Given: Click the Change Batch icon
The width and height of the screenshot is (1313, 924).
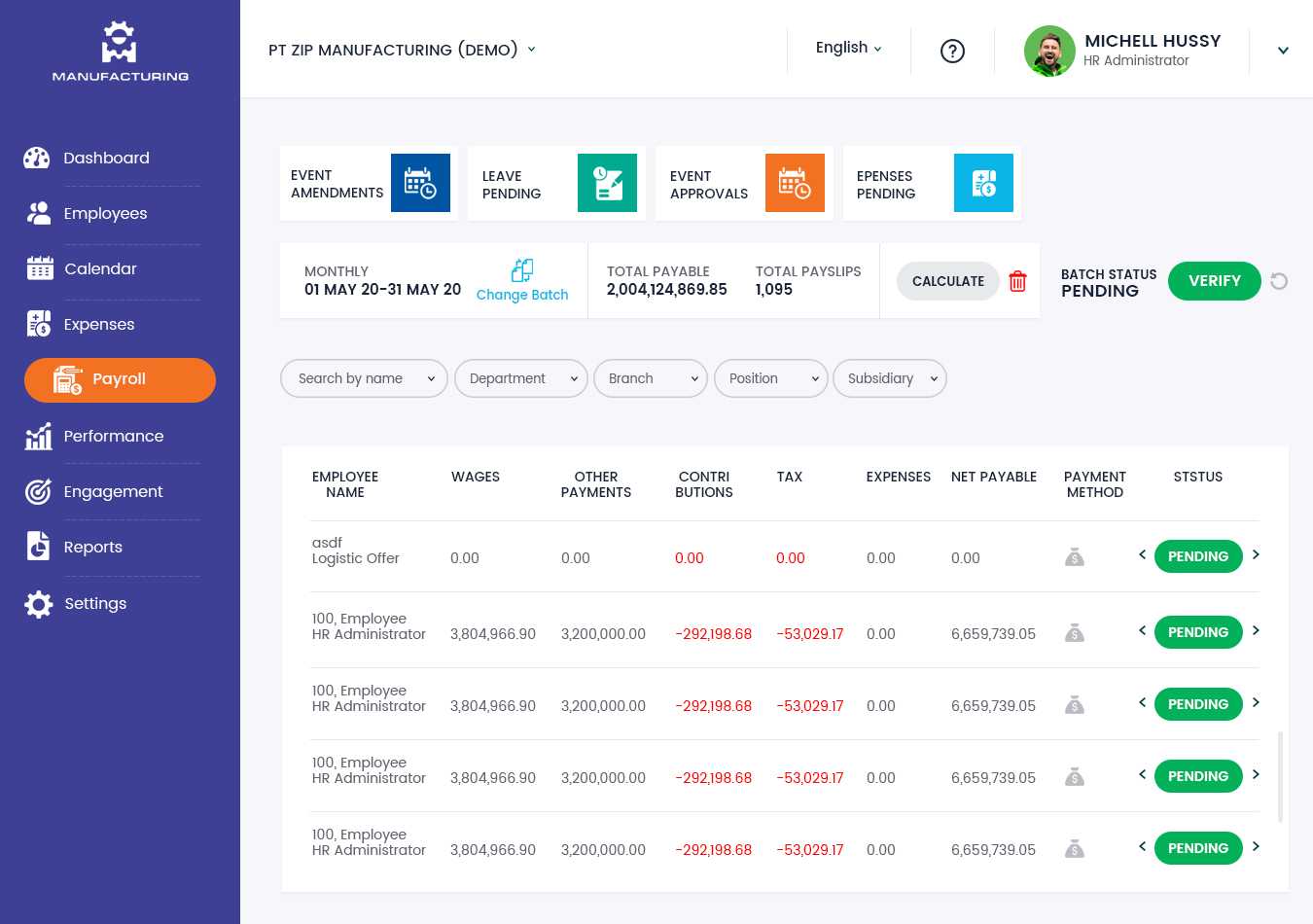Looking at the screenshot, I should click(522, 269).
